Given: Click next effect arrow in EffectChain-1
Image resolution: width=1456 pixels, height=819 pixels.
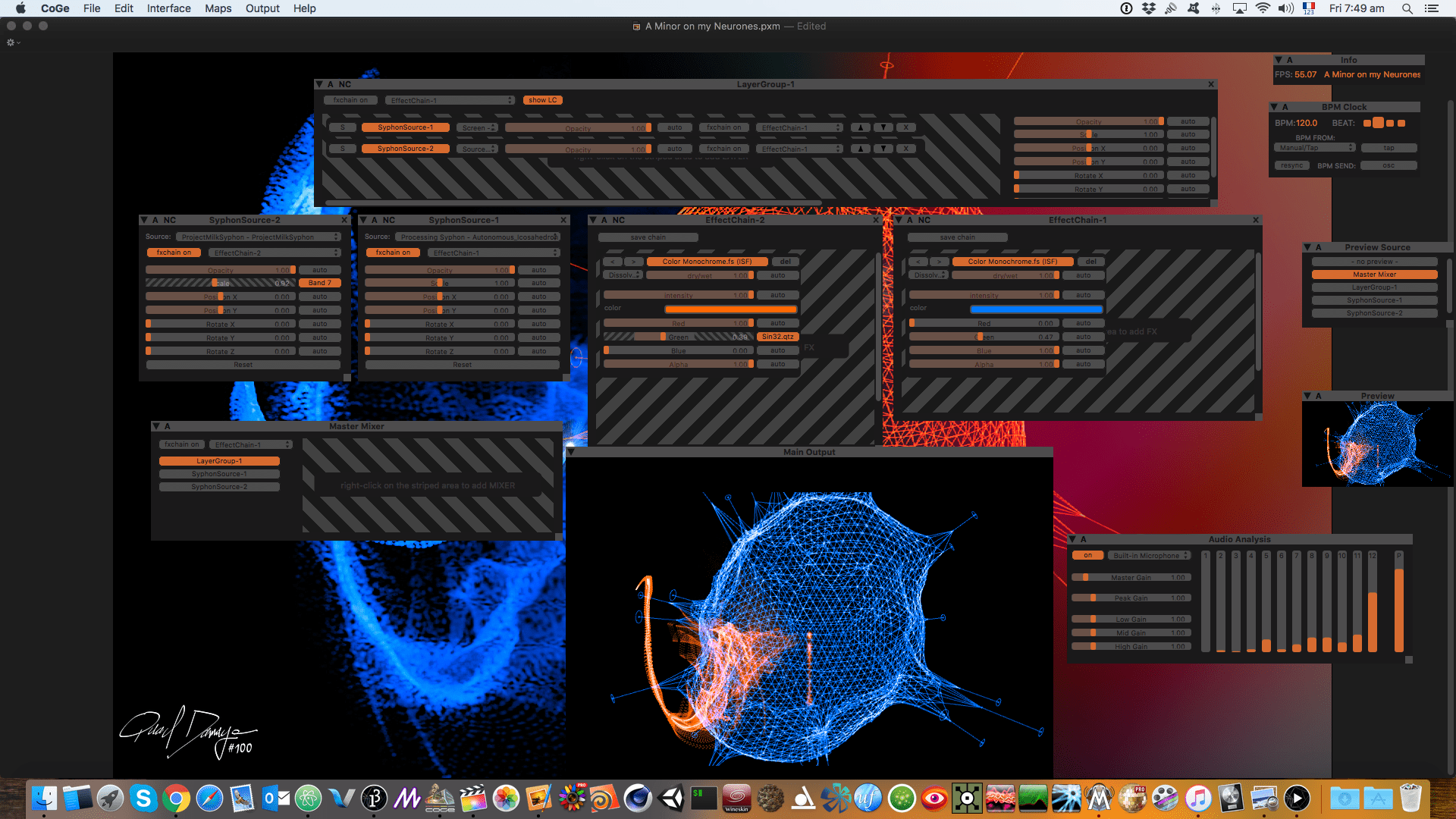Looking at the screenshot, I should click(939, 262).
